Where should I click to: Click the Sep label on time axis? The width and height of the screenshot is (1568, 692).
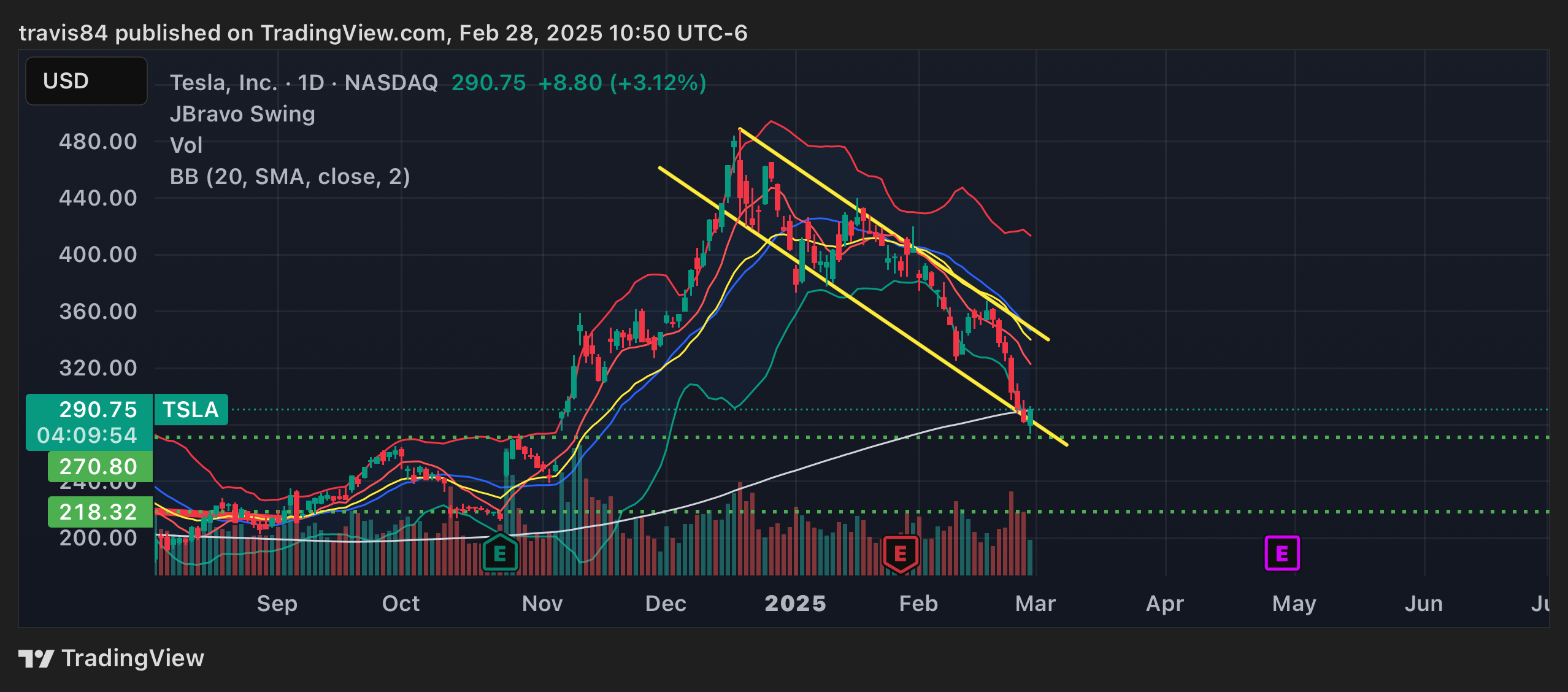(x=277, y=604)
